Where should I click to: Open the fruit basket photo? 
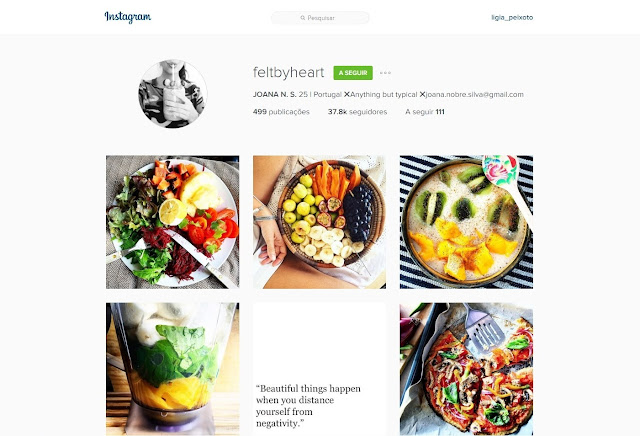tap(320, 222)
